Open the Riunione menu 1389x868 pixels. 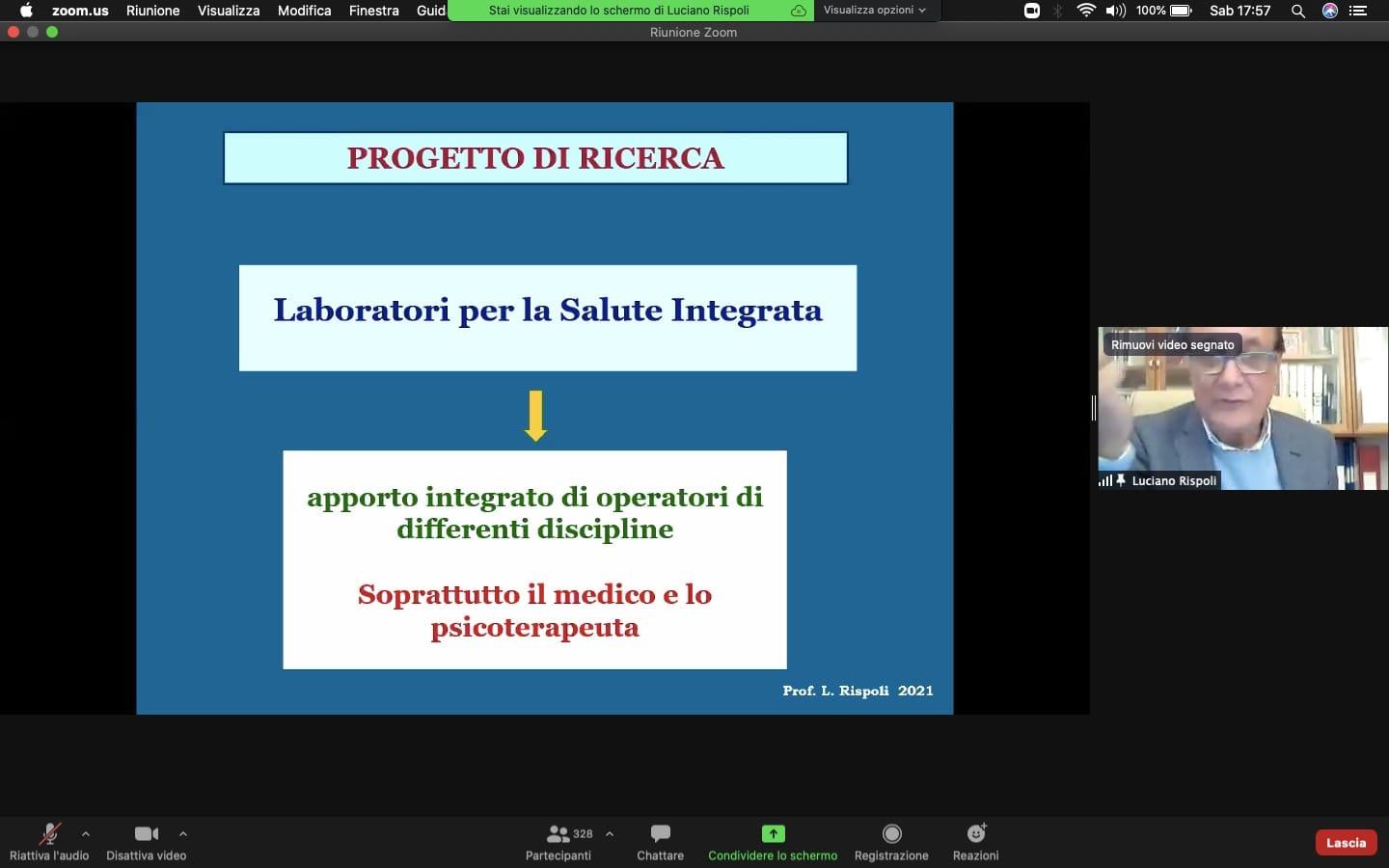click(153, 11)
